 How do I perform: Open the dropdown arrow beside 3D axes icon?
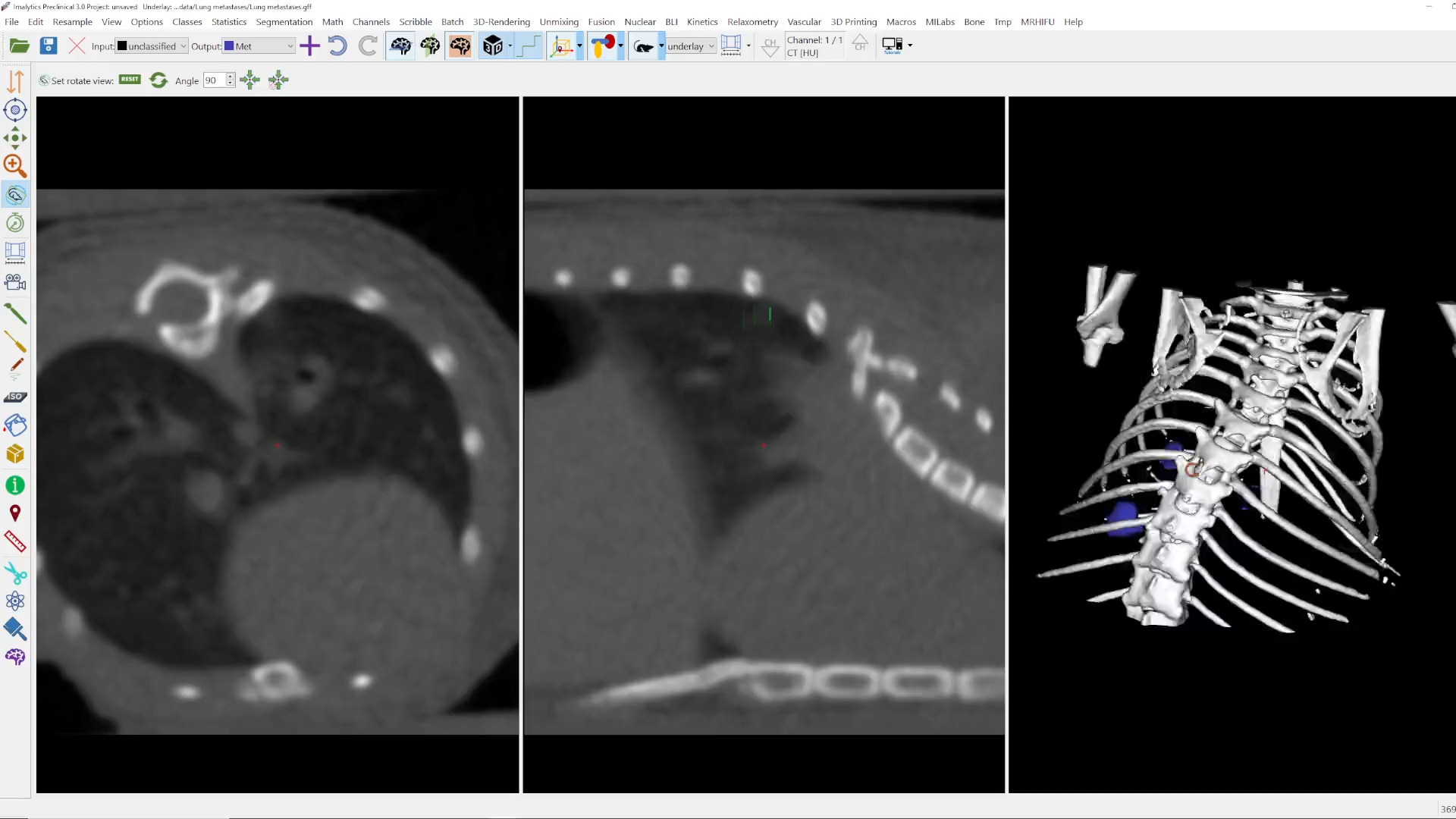[579, 46]
